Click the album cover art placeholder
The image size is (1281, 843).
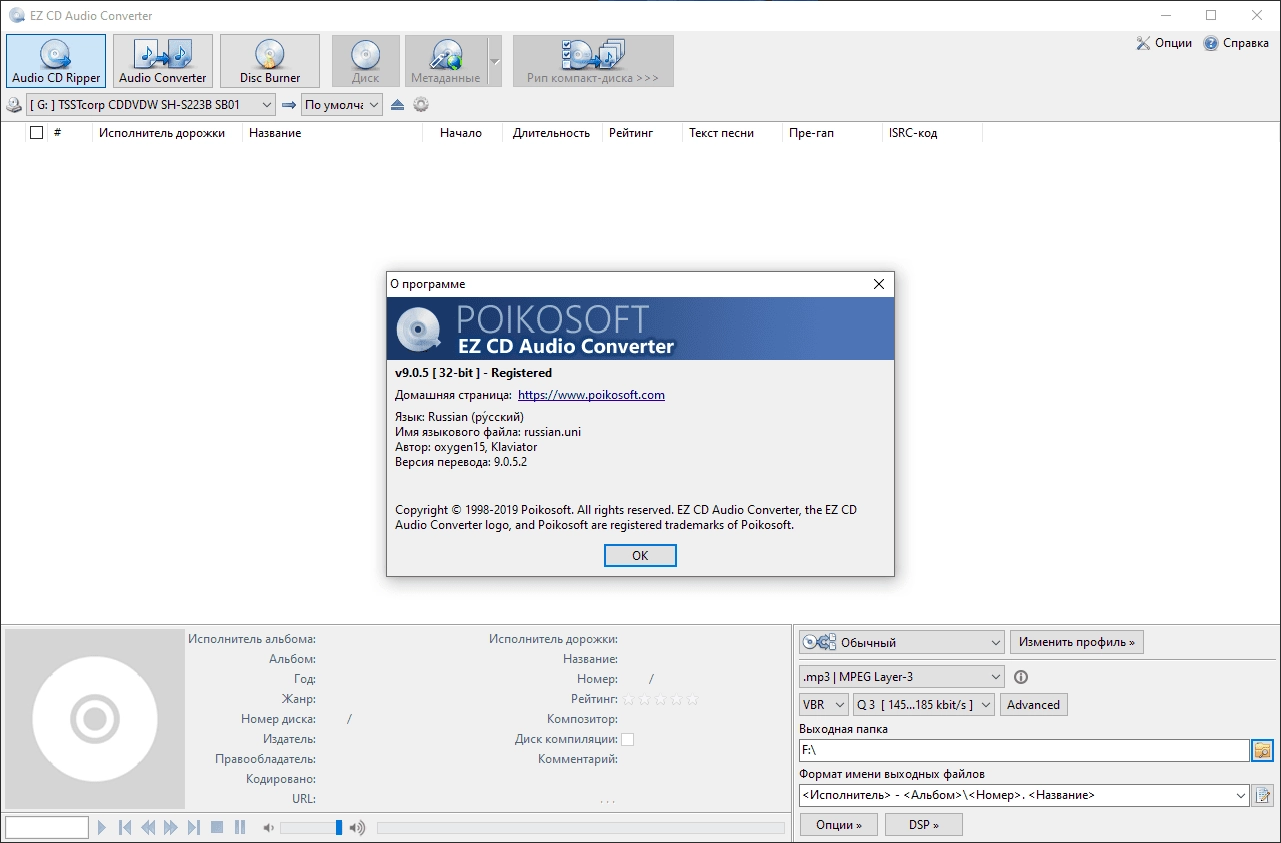tap(95, 718)
